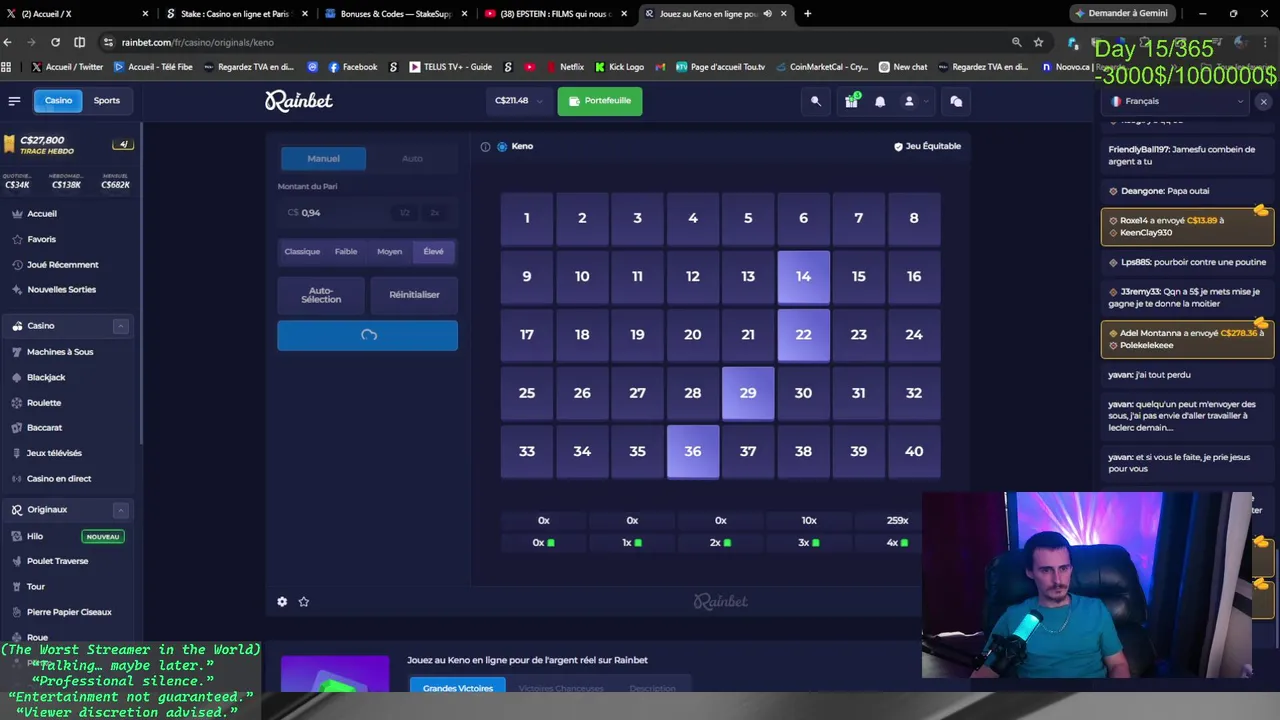Open the C$27,800 Tirage Hebdo banner
This screenshot has width=1280, height=720.
click(x=68, y=145)
